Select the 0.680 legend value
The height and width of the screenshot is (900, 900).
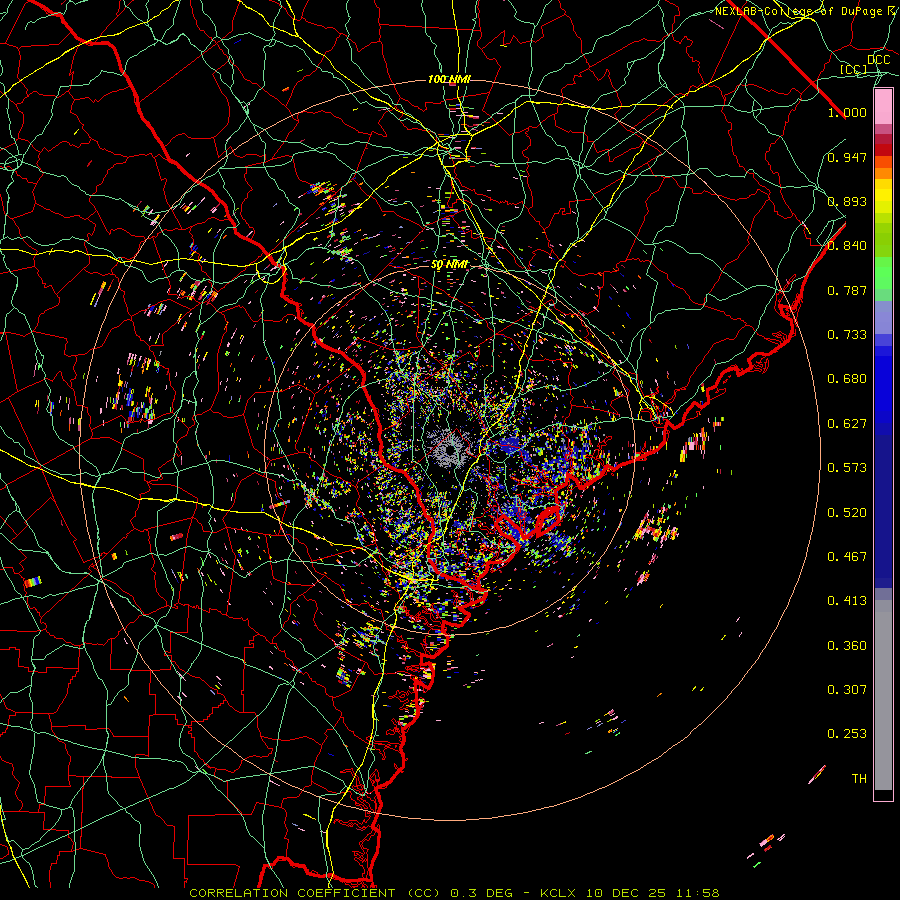(x=847, y=379)
